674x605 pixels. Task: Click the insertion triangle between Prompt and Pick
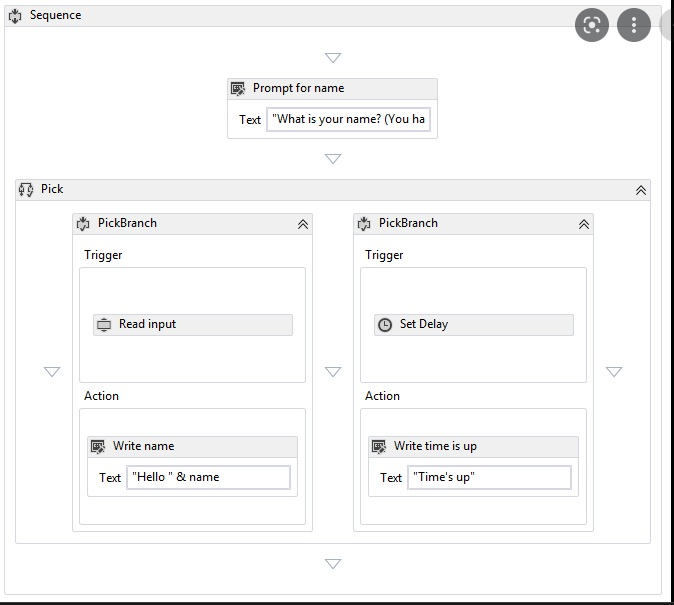[x=333, y=159]
